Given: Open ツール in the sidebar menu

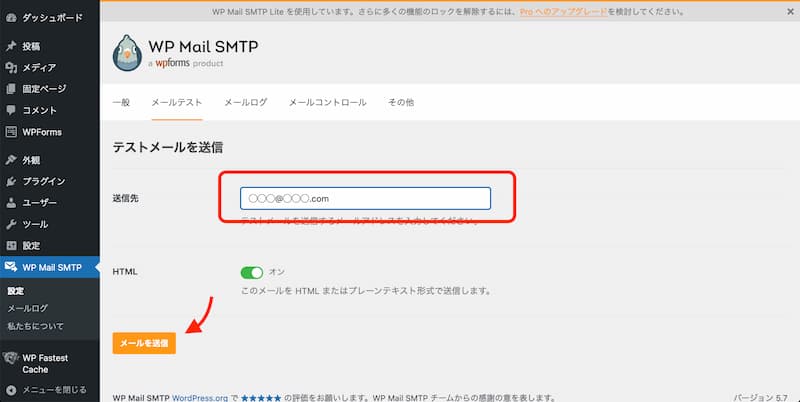Looking at the screenshot, I should pyautogui.click(x=35, y=224).
